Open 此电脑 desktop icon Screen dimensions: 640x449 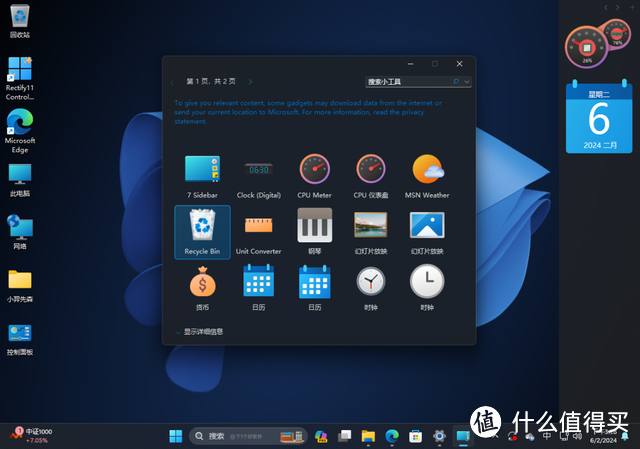point(20,180)
